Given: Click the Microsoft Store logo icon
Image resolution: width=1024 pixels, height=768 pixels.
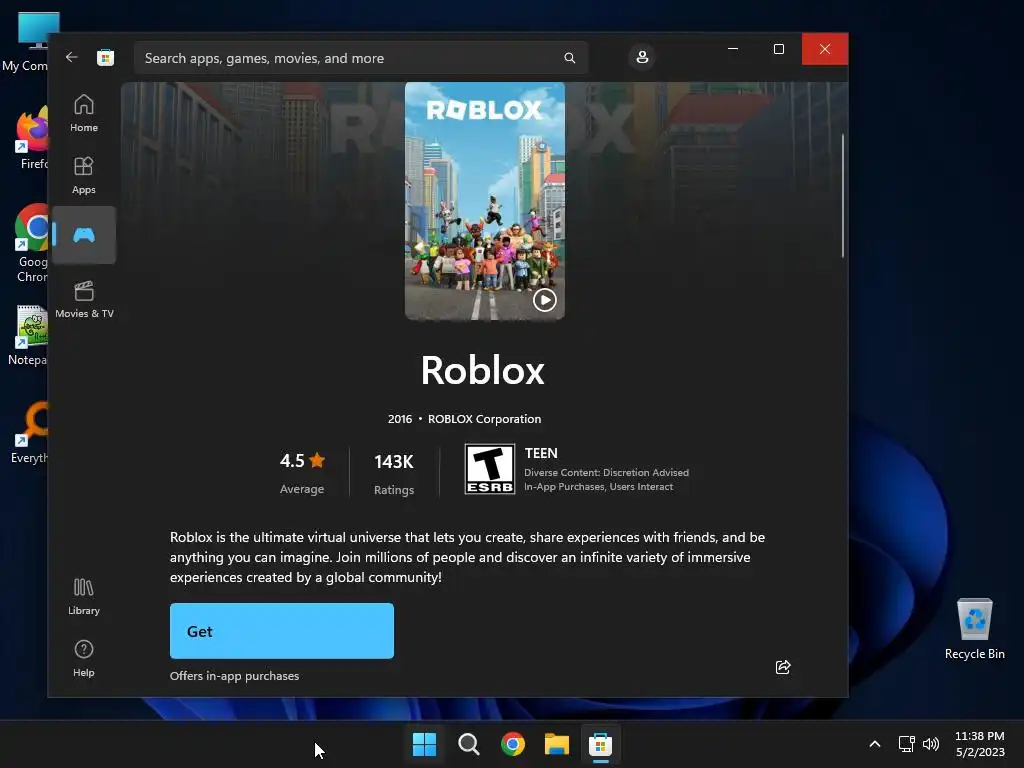Looking at the screenshot, I should click(x=105, y=57).
